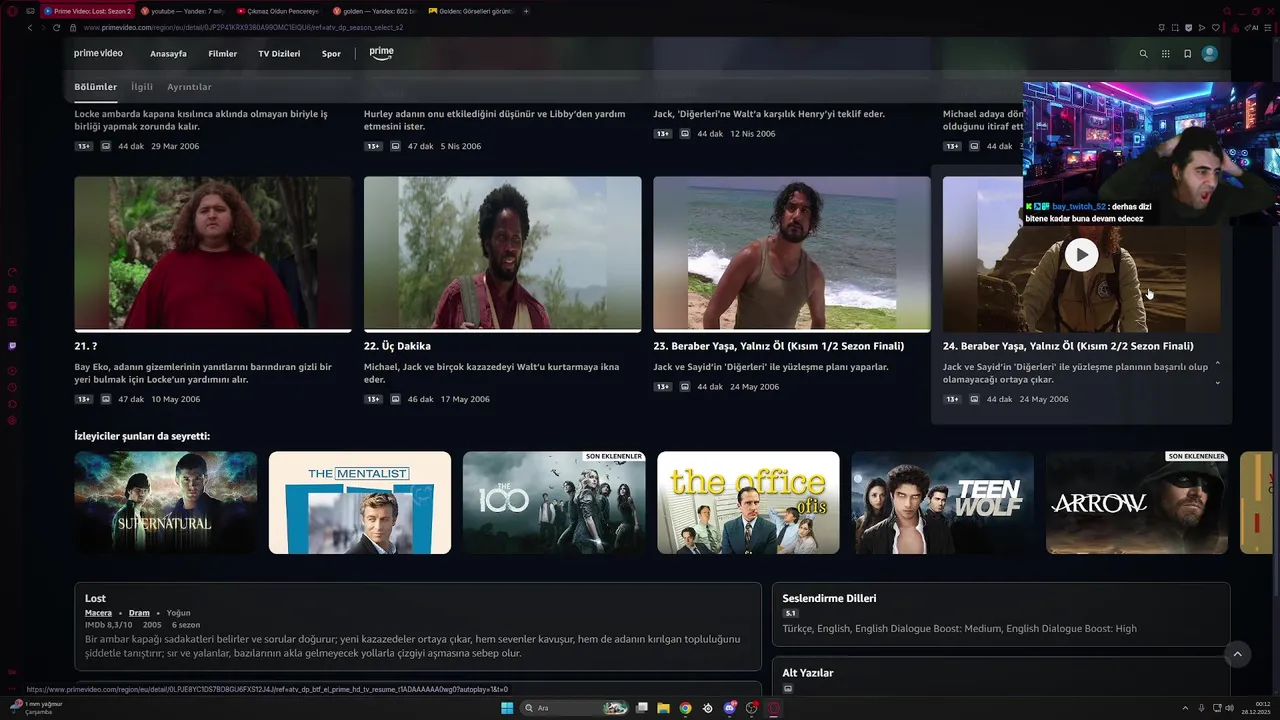Open The 100 recommendation card

click(x=554, y=503)
